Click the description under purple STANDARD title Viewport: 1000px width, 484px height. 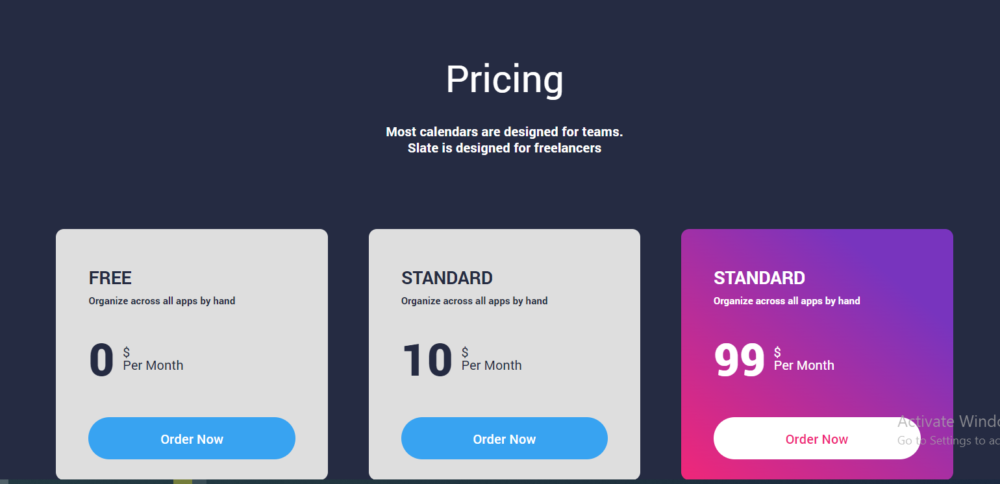pos(786,301)
